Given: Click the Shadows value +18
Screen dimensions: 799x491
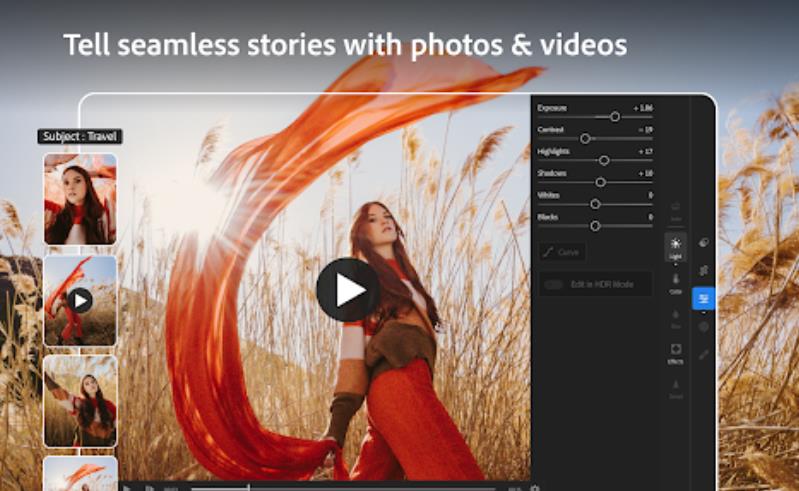Looking at the screenshot, I should pos(646,173).
